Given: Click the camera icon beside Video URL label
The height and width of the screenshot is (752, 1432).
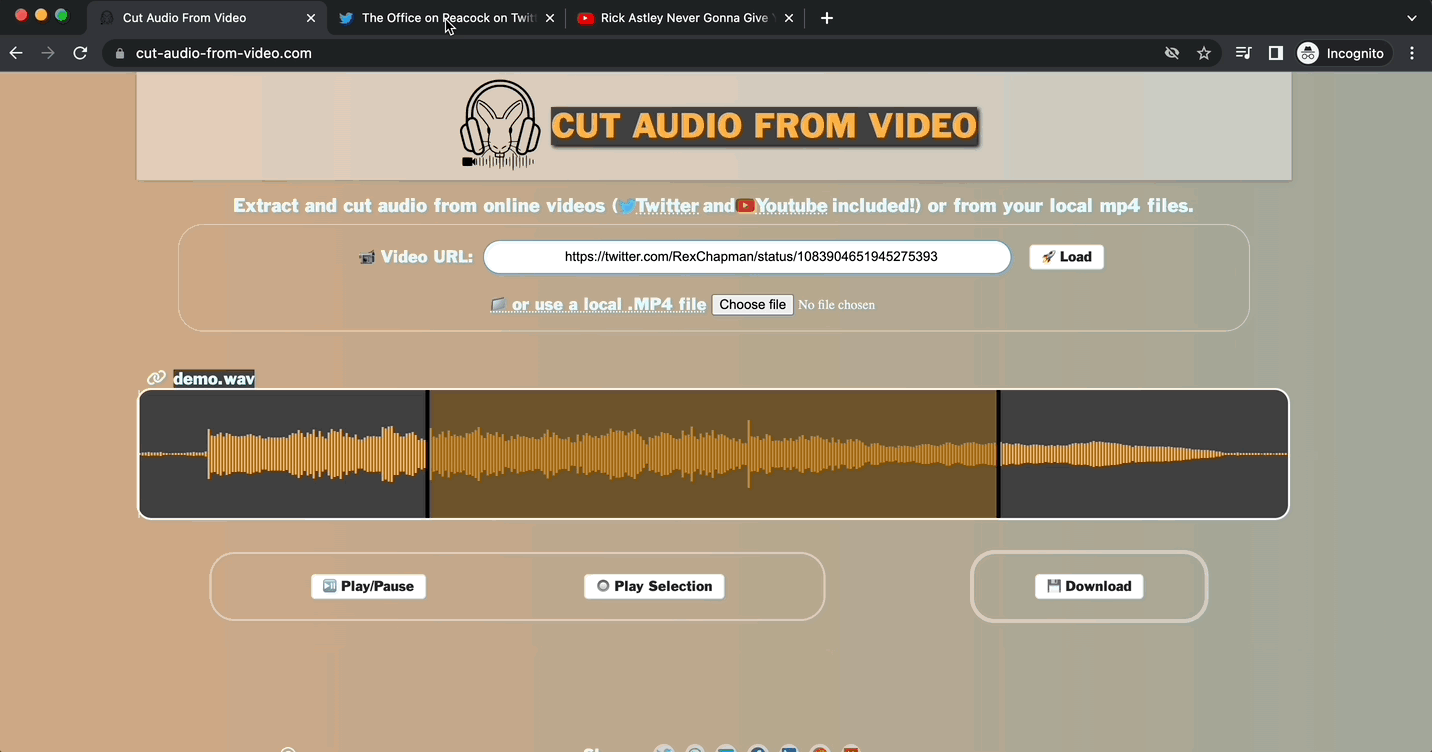Looking at the screenshot, I should tap(367, 258).
